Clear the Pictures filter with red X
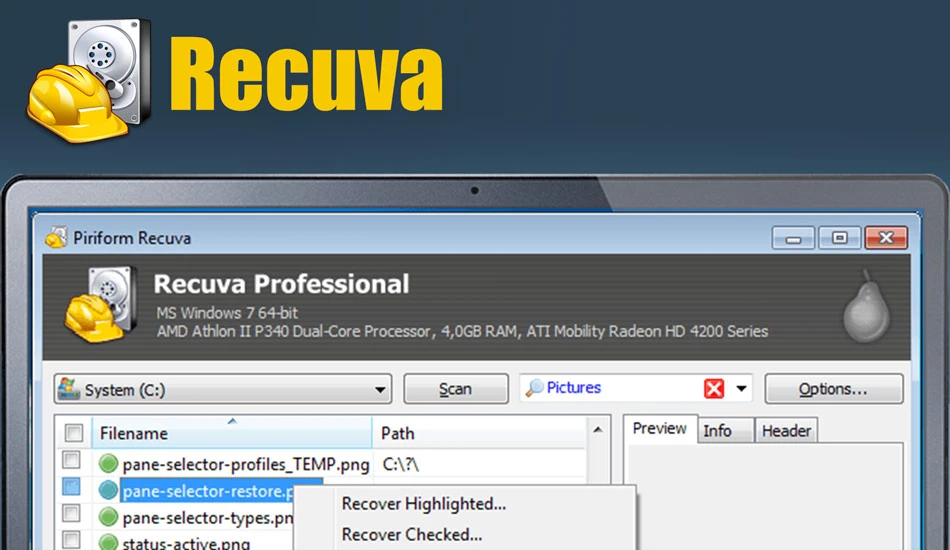Image resolution: width=950 pixels, height=550 pixels. pyautogui.click(x=714, y=388)
